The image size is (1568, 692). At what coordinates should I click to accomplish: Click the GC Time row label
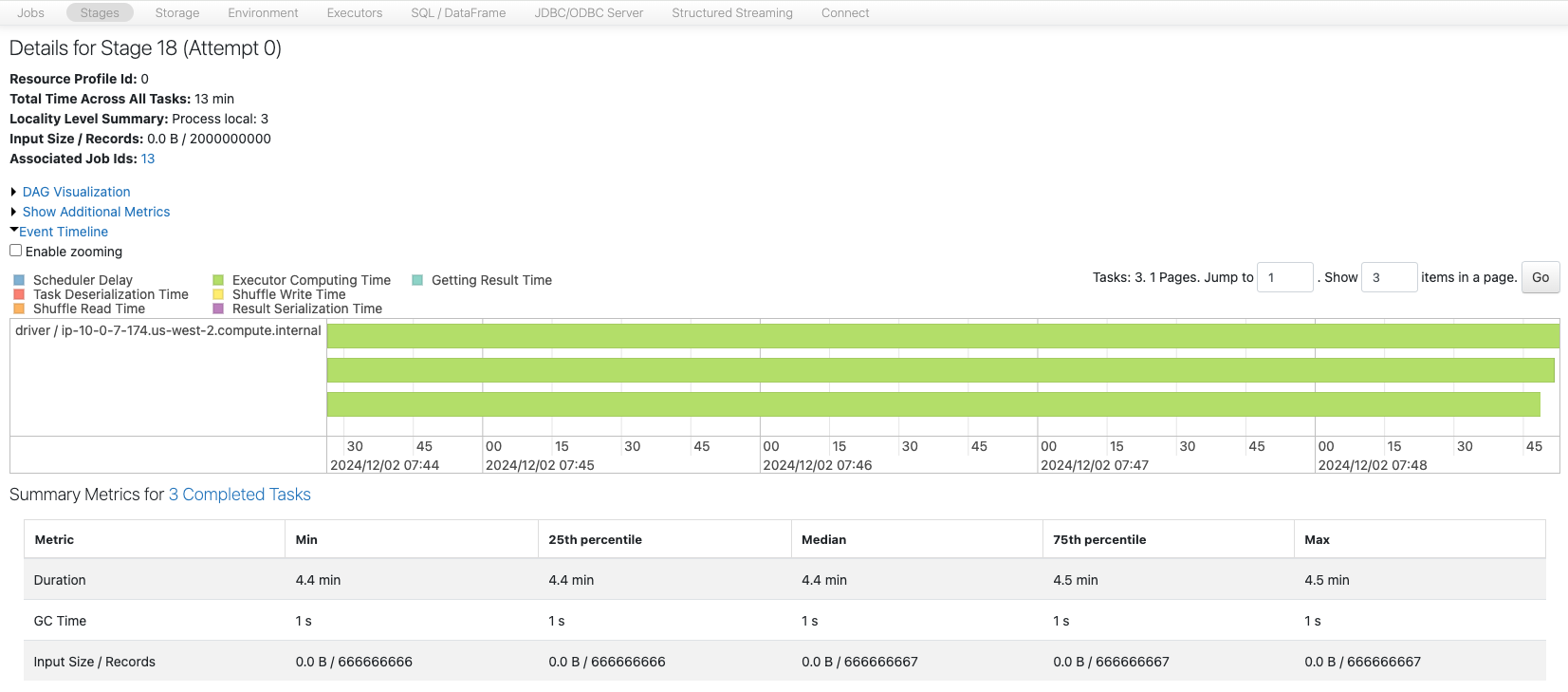(60, 621)
